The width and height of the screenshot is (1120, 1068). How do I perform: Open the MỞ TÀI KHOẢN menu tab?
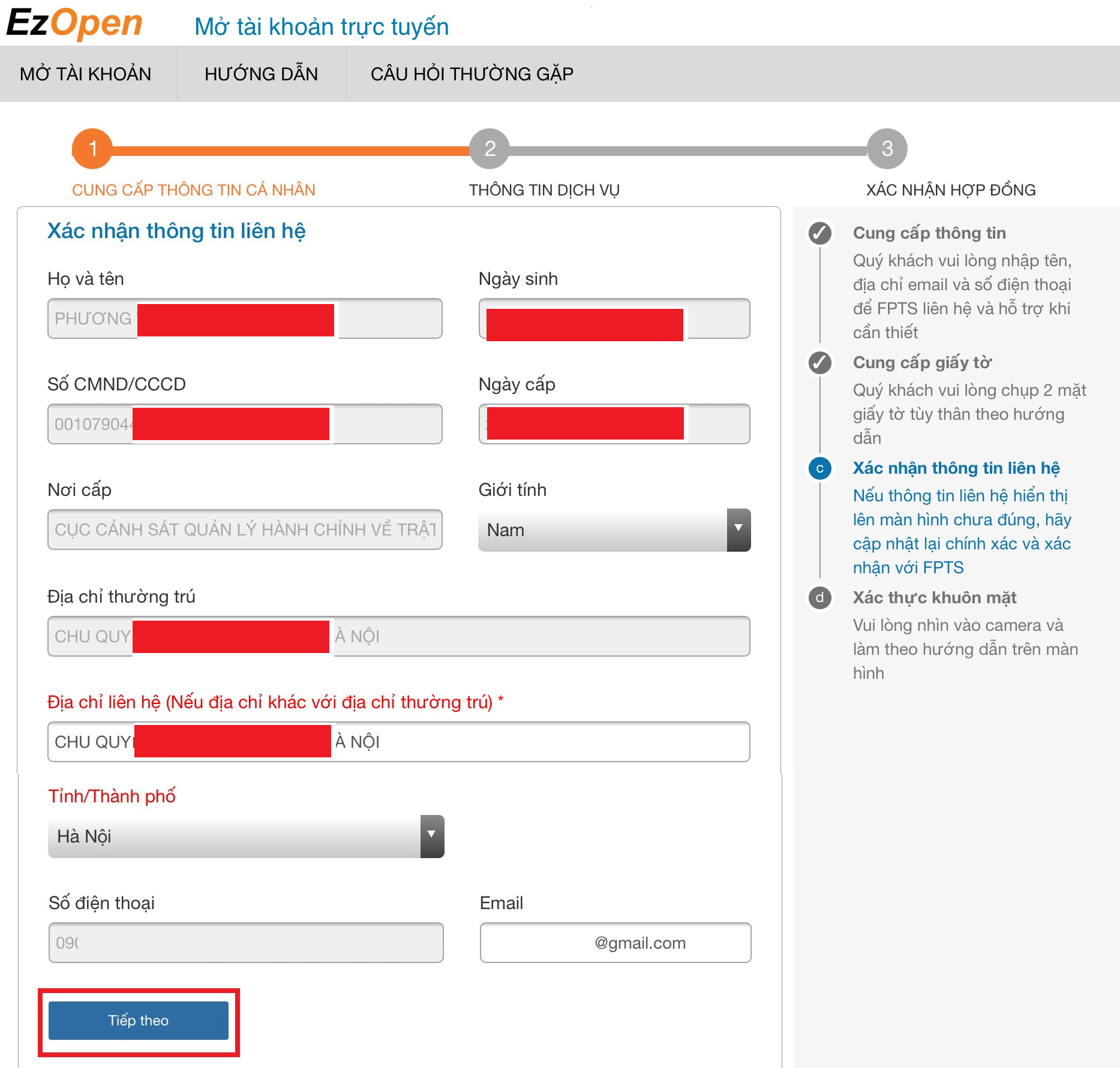[x=86, y=74]
